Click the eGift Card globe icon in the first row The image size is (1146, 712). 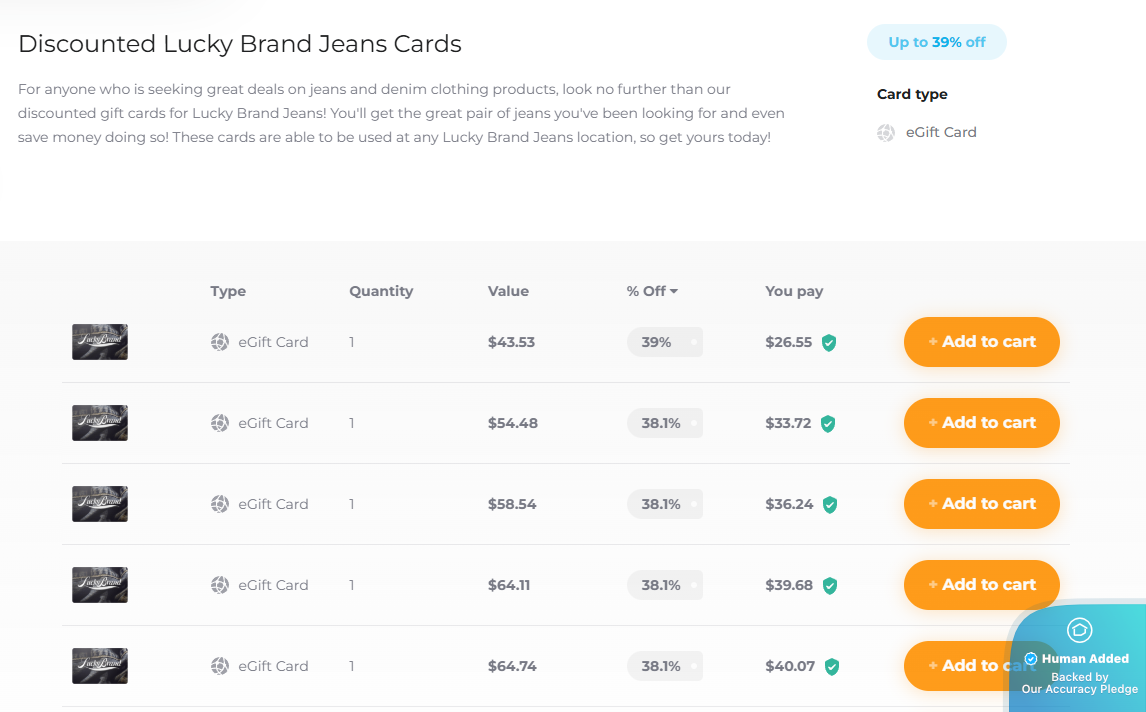[219, 341]
